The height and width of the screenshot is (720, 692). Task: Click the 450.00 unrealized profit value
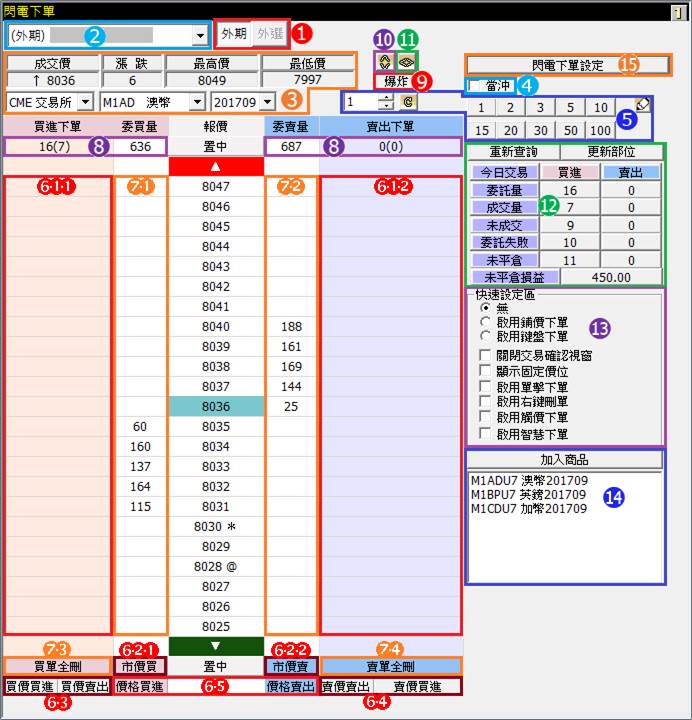coord(611,277)
